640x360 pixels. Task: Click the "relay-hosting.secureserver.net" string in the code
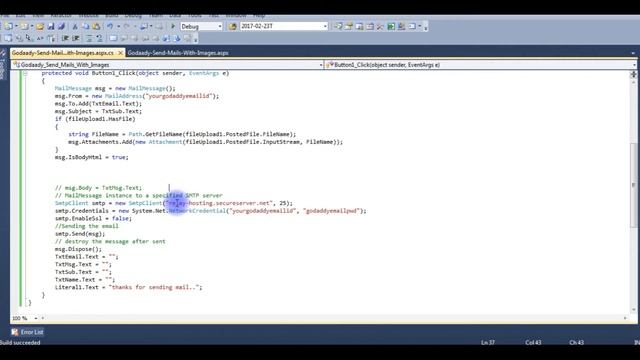pyautogui.click(x=219, y=203)
